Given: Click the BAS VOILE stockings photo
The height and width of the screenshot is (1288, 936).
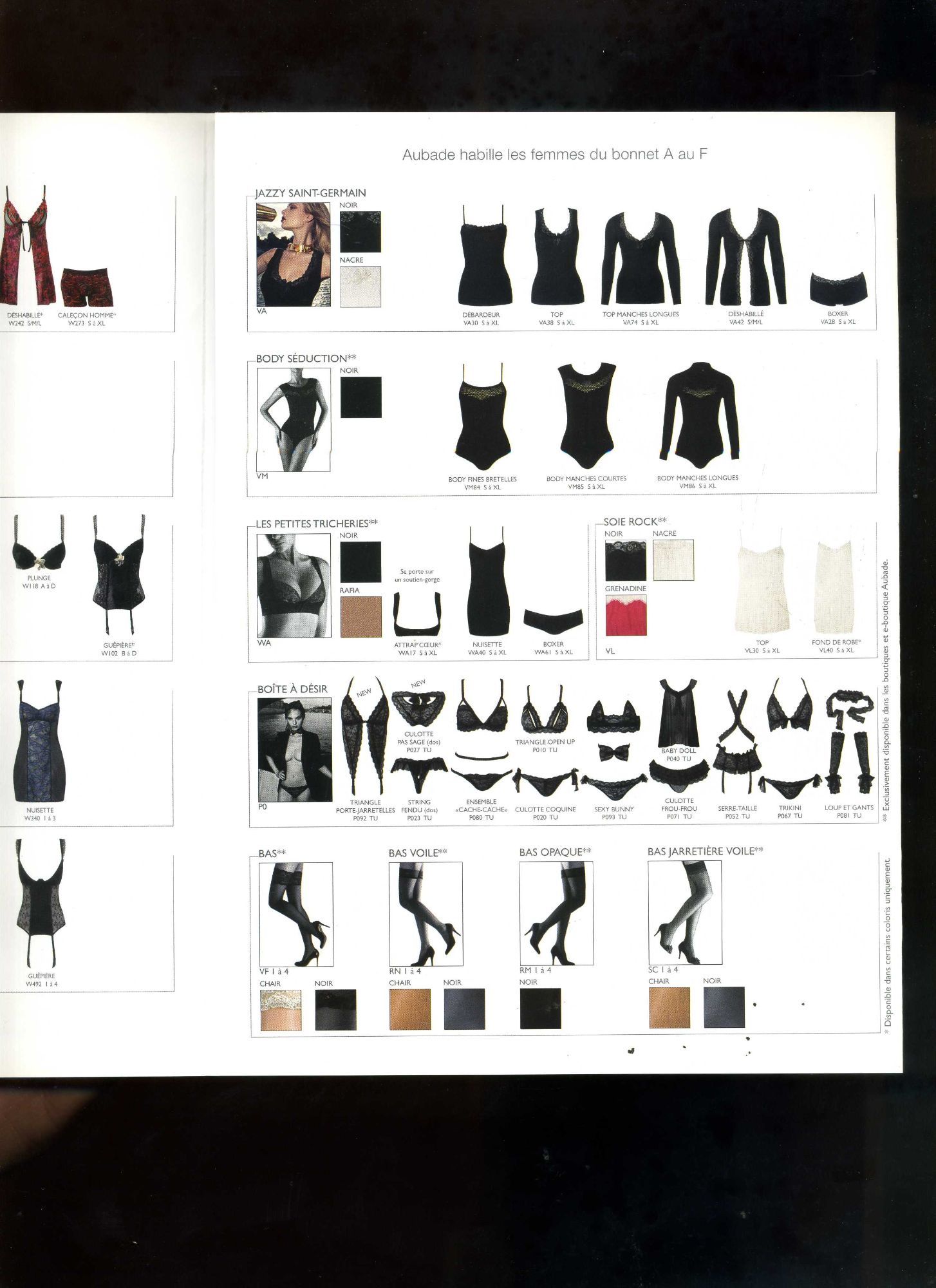Looking at the screenshot, I should (x=426, y=914).
